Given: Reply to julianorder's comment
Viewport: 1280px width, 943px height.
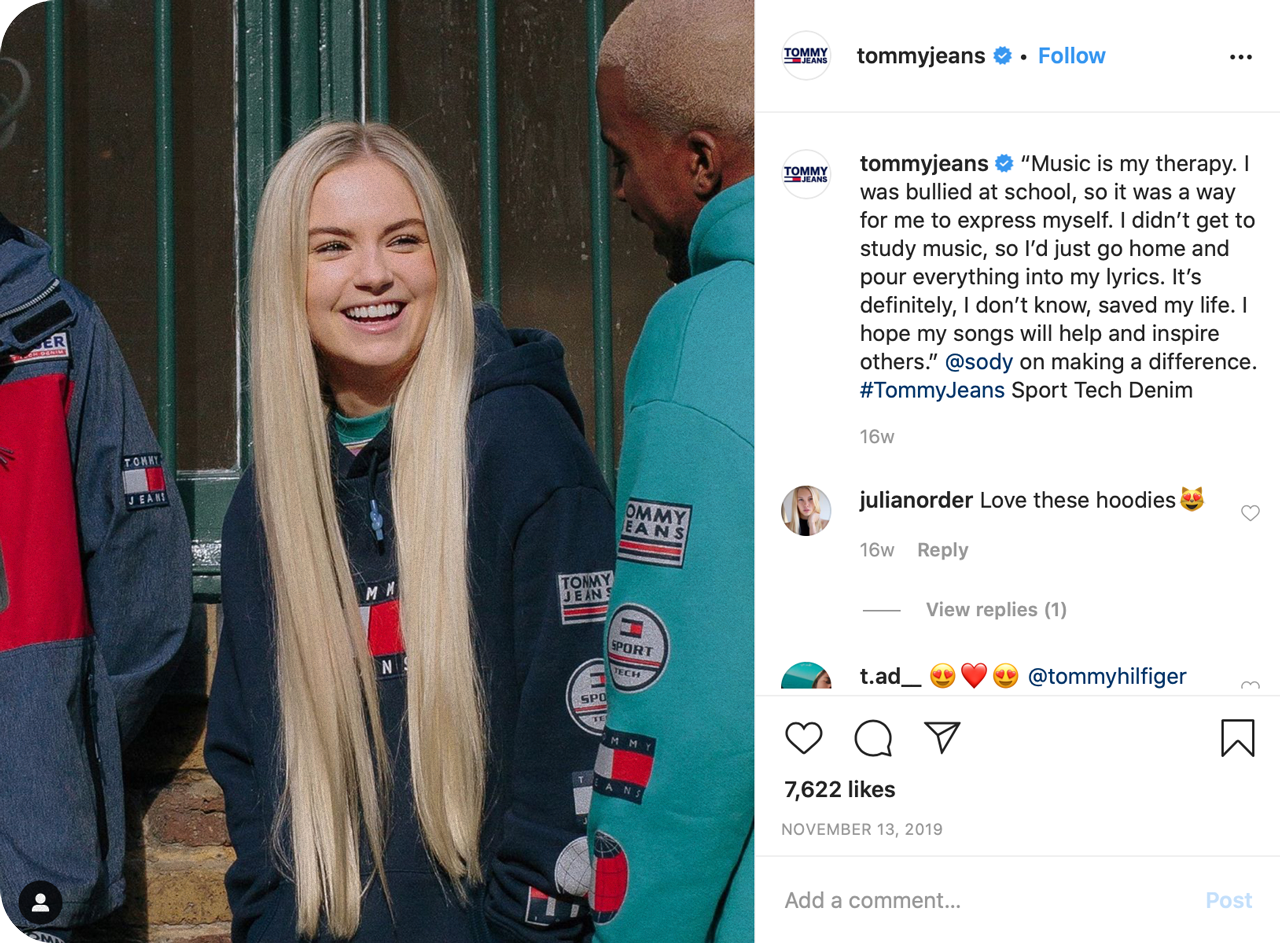Looking at the screenshot, I should click(943, 550).
